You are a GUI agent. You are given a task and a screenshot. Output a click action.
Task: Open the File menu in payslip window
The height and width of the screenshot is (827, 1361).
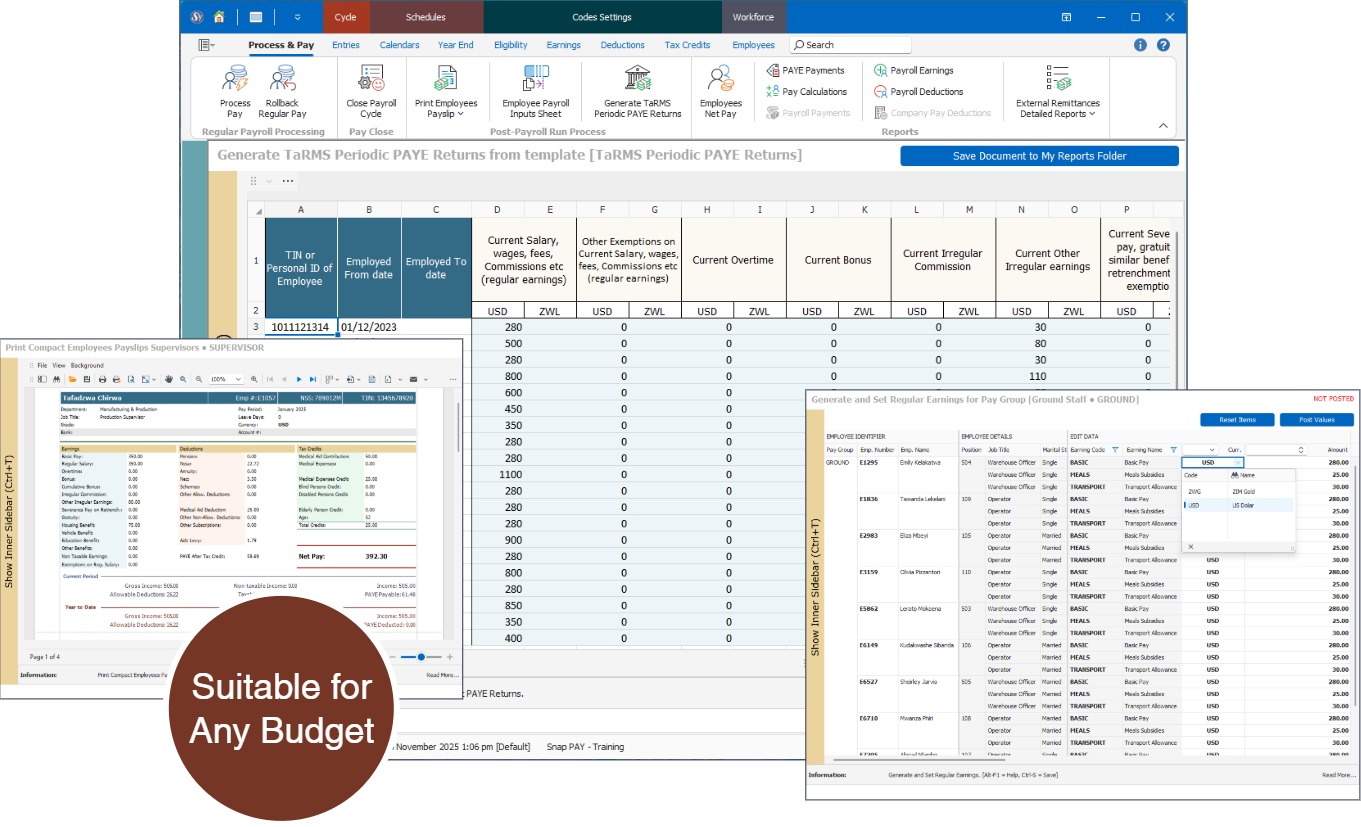(x=42, y=366)
